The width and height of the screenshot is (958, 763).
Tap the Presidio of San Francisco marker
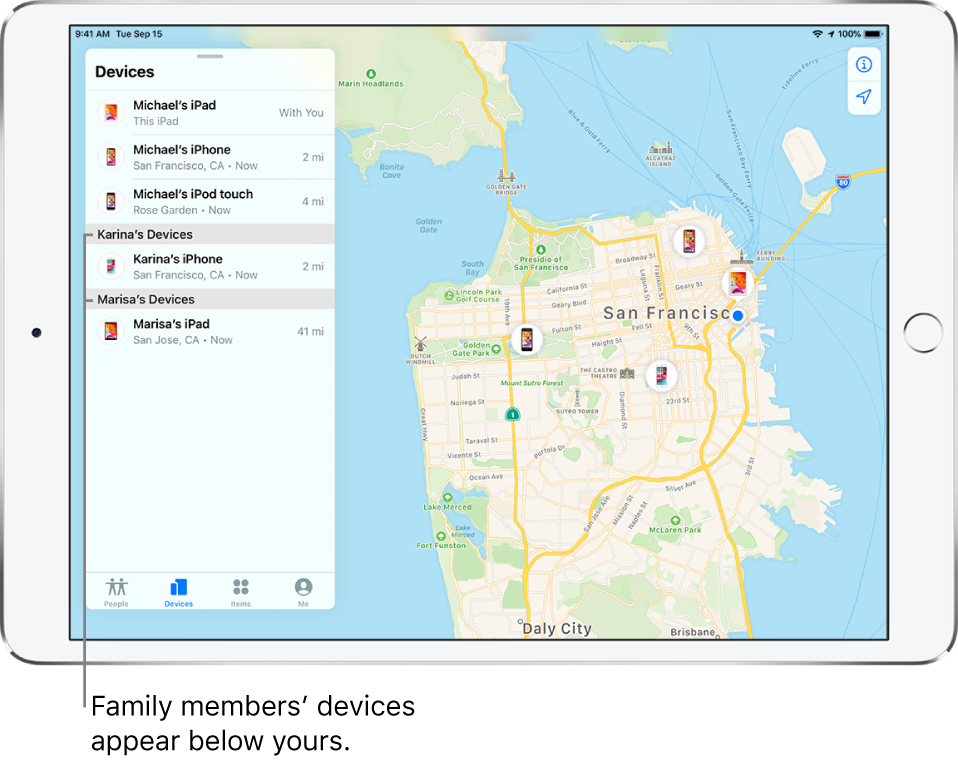[541, 250]
